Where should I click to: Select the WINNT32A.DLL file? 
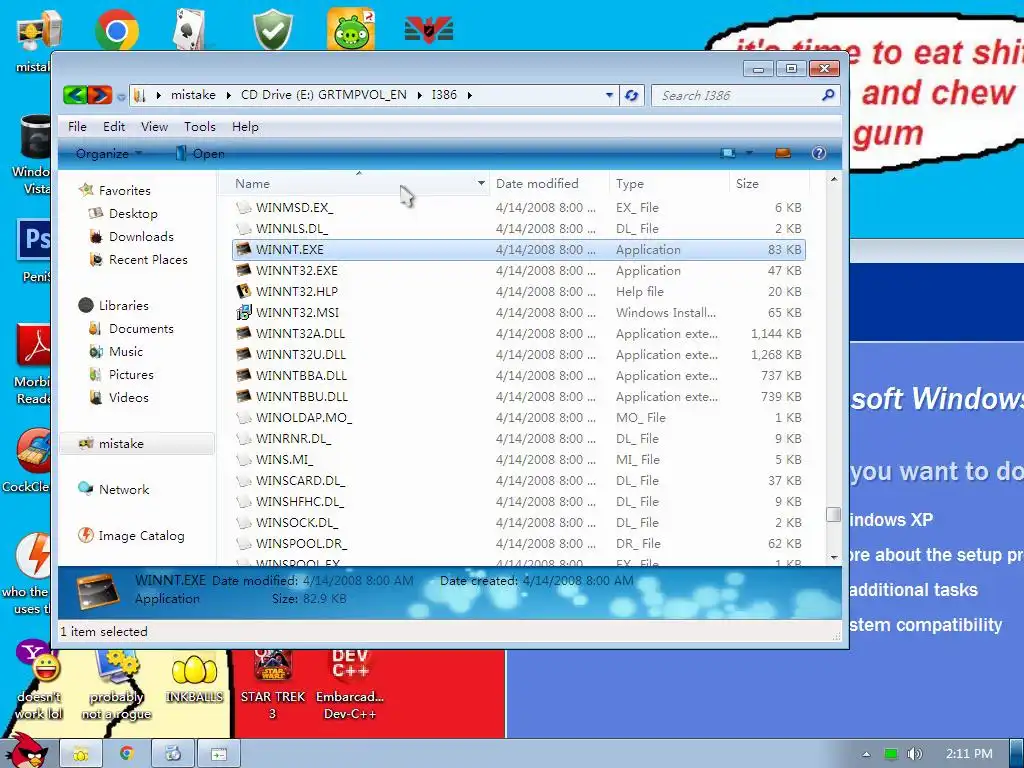tap(519, 333)
